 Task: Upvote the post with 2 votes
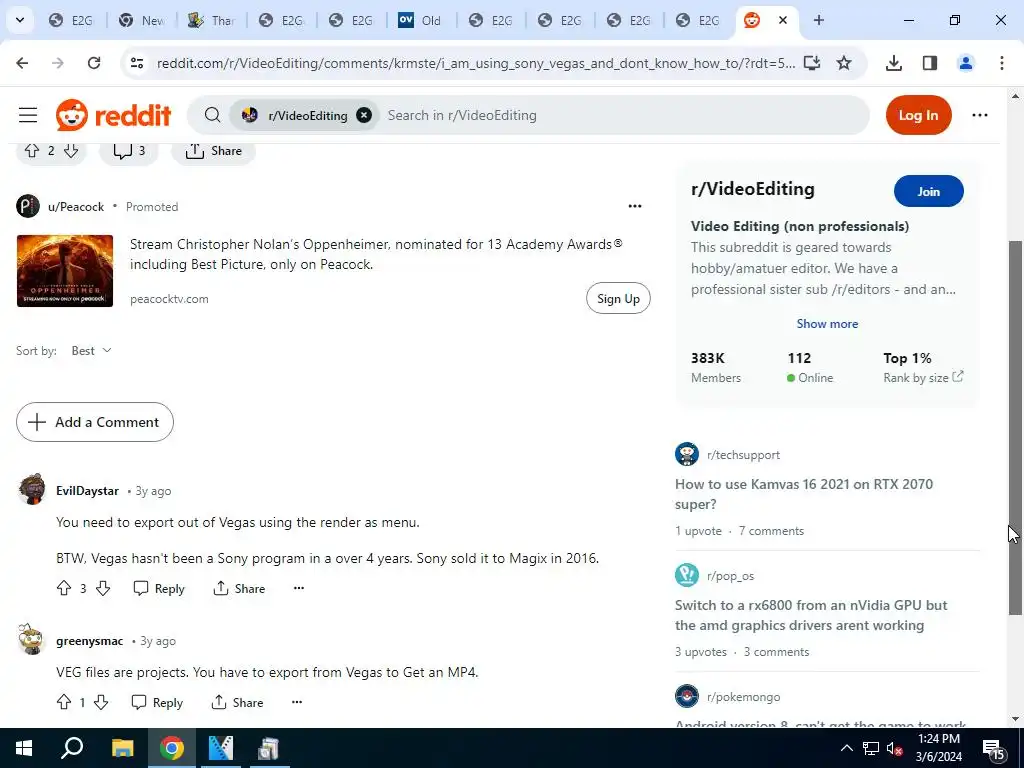click(31, 151)
